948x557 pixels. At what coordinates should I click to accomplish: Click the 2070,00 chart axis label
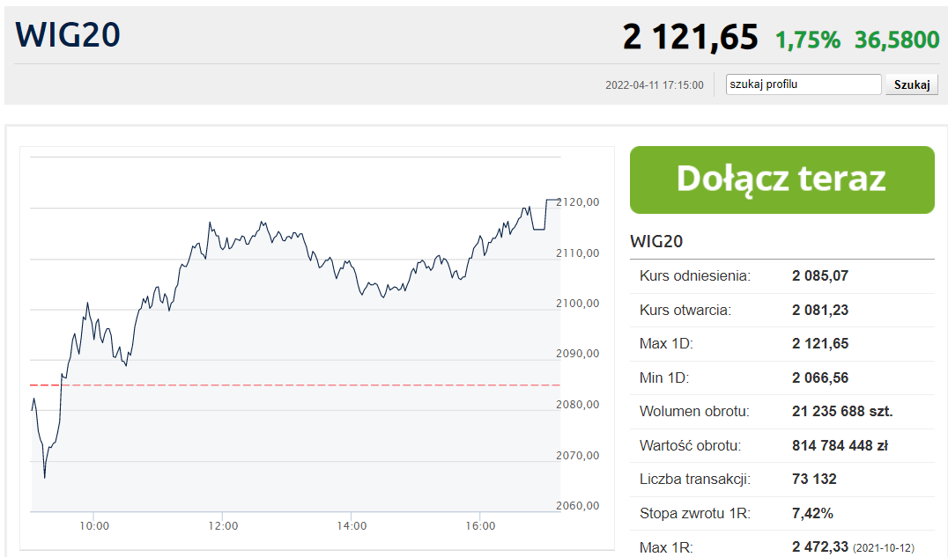[x=577, y=455]
